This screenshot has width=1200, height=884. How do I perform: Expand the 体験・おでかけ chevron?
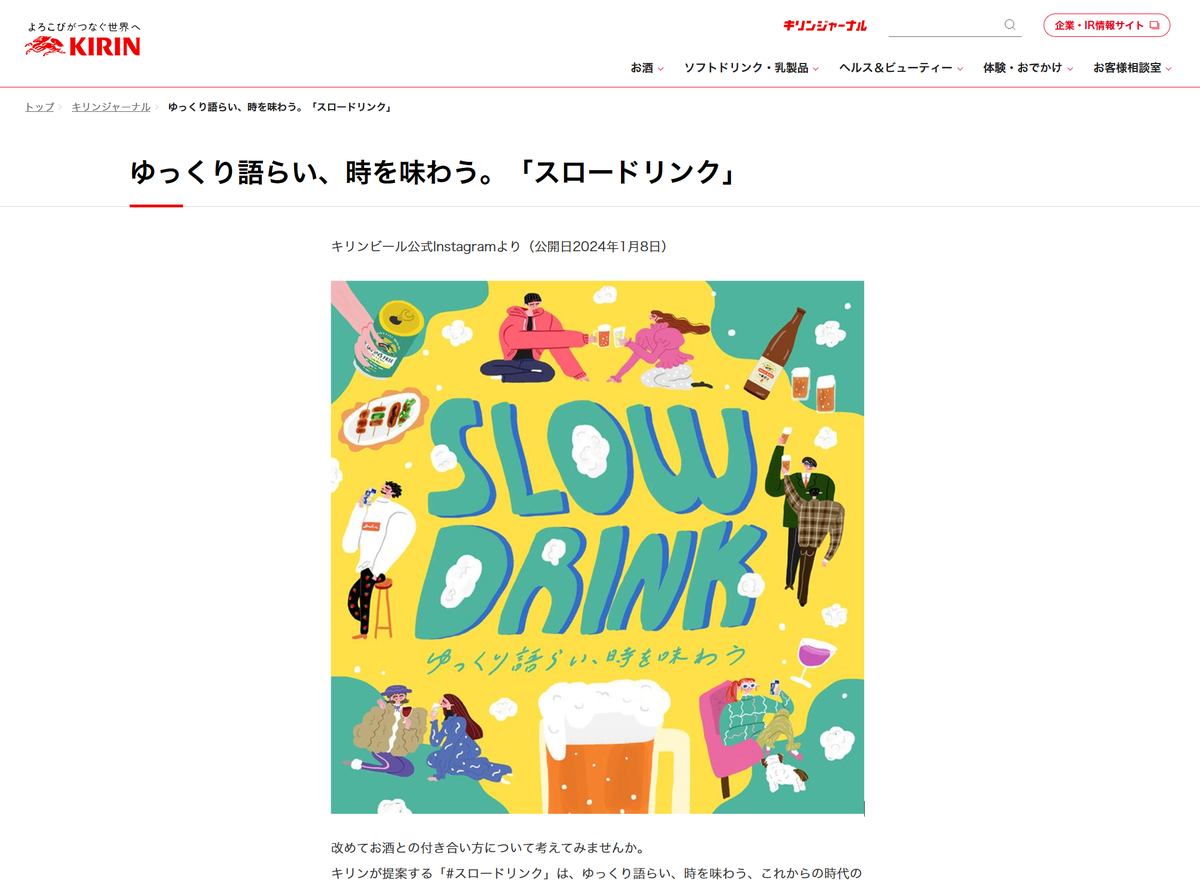click(x=1070, y=69)
